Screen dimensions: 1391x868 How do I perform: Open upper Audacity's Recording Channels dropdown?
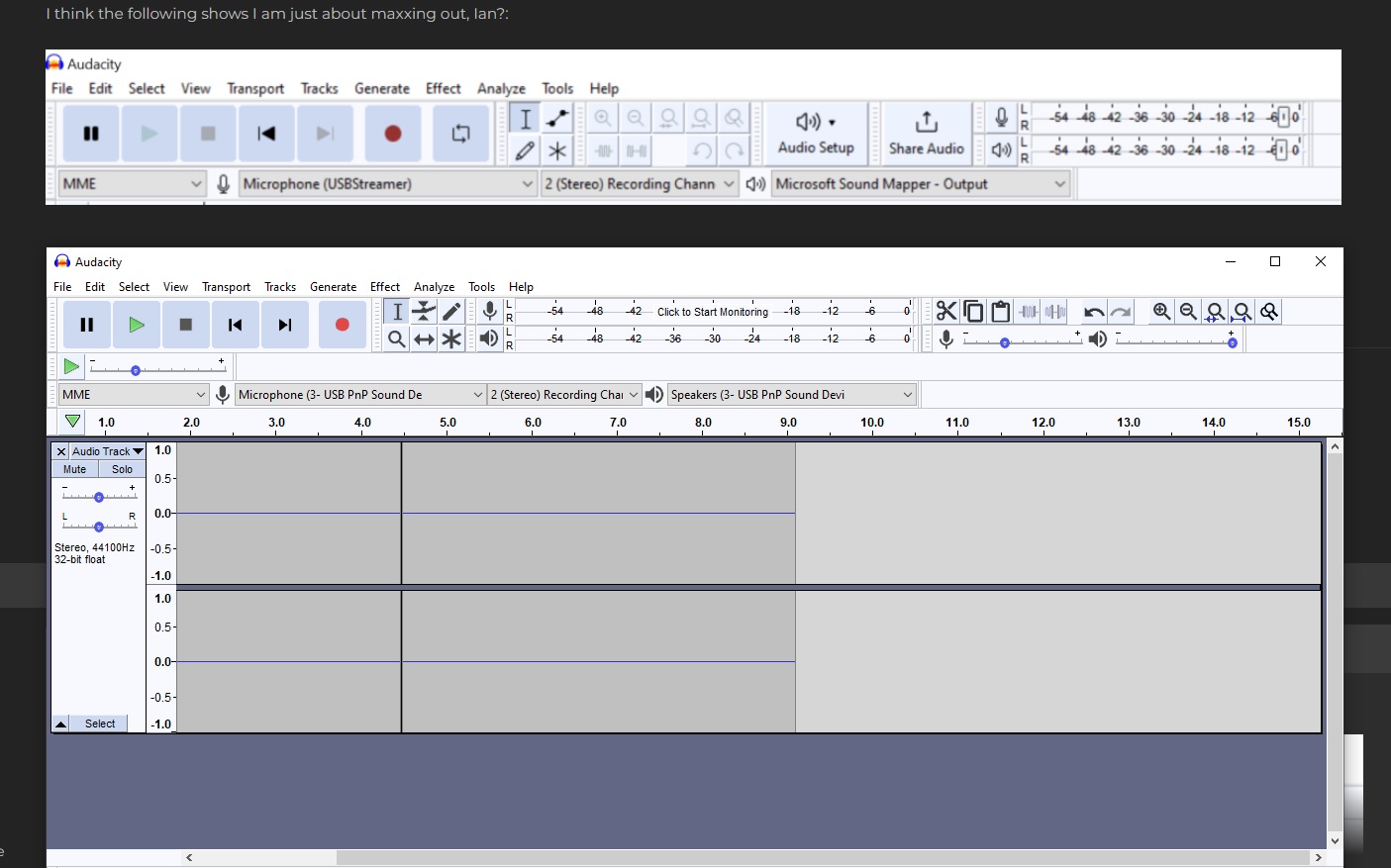coord(640,184)
